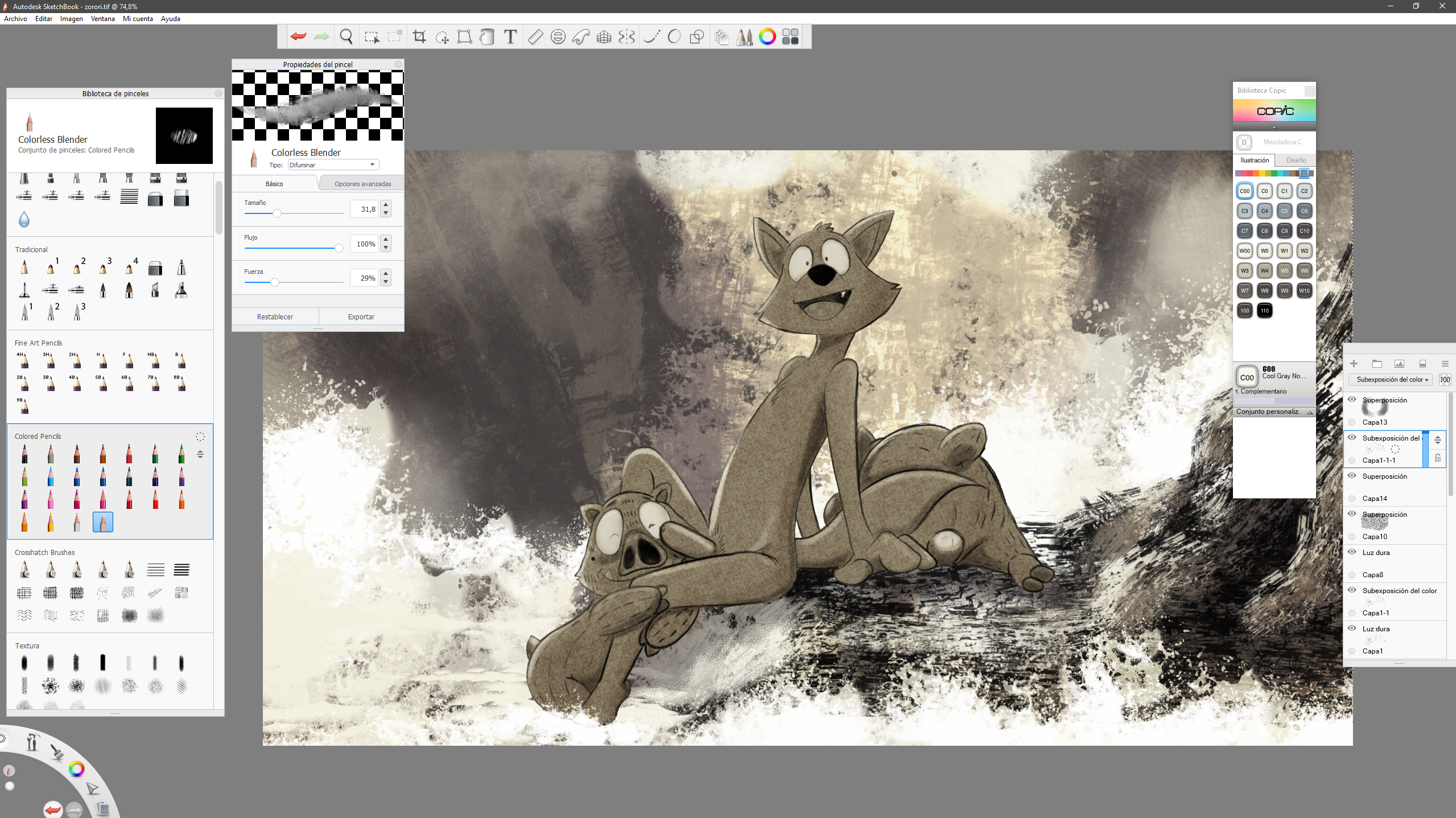Toggle visibility of the Capa8 layer
The height and width of the screenshot is (818, 1456).
click(x=1352, y=552)
